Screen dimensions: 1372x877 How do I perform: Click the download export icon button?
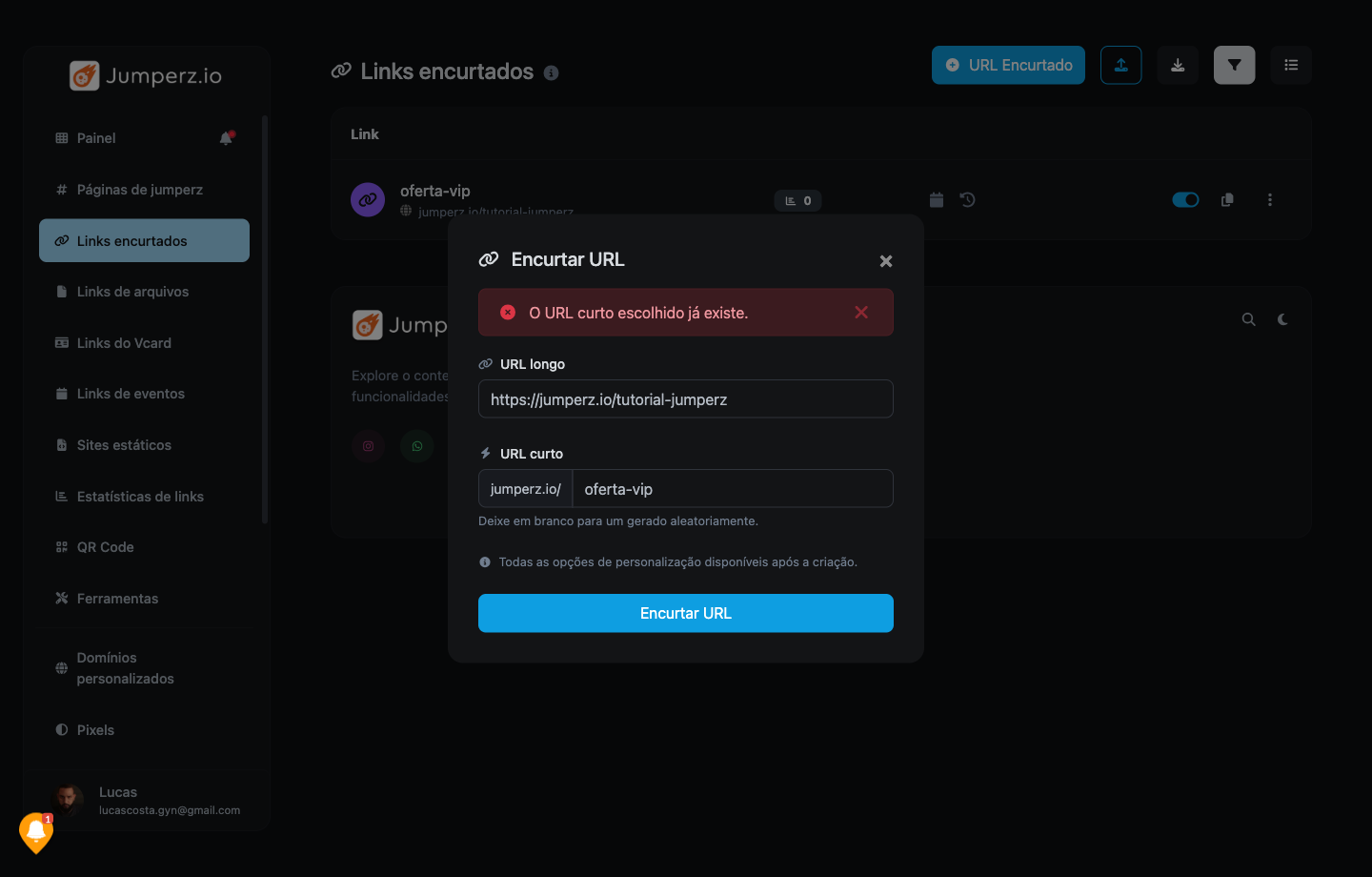[1178, 65]
